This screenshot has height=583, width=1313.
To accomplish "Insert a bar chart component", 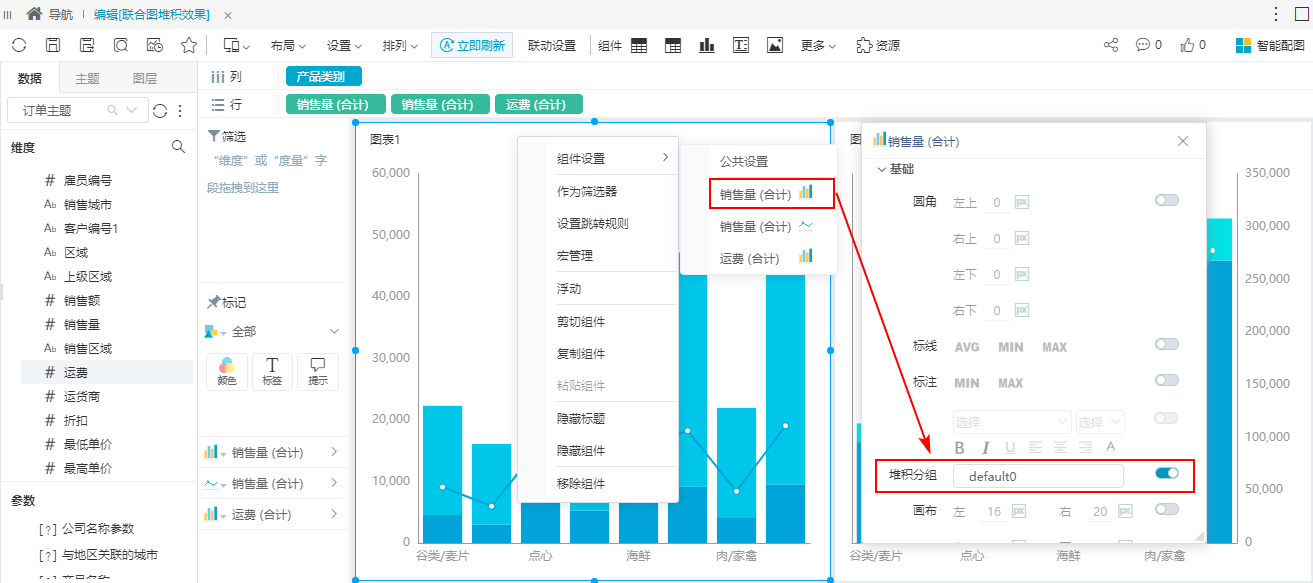I will point(707,45).
